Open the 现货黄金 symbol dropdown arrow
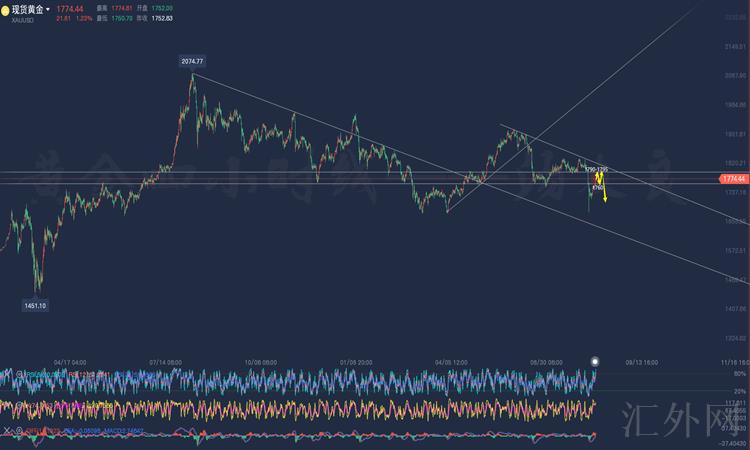This screenshot has width=750, height=450. [x=48, y=10]
